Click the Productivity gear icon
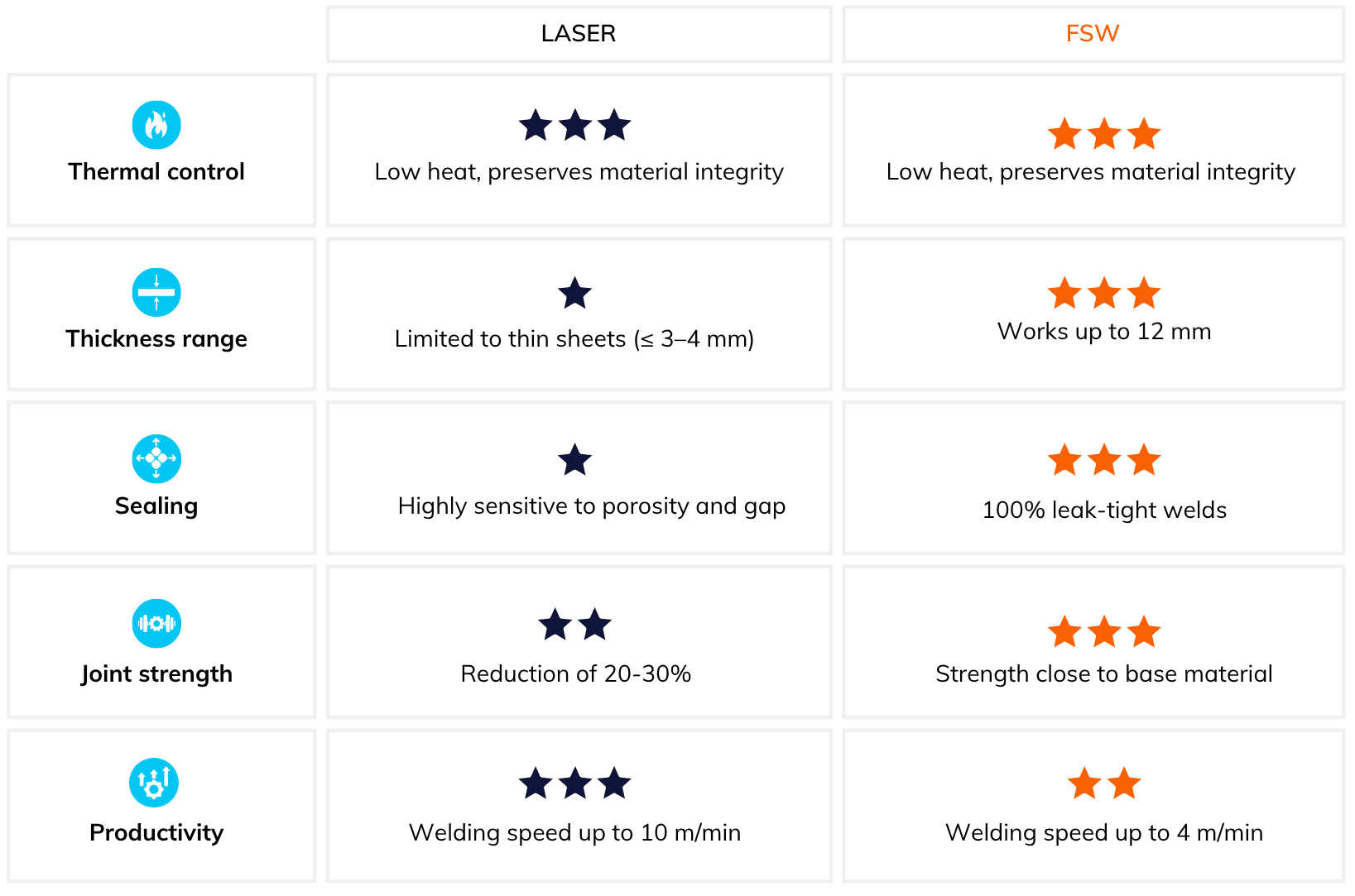Viewport: 1355px width, 896px height. pos(154,783)
